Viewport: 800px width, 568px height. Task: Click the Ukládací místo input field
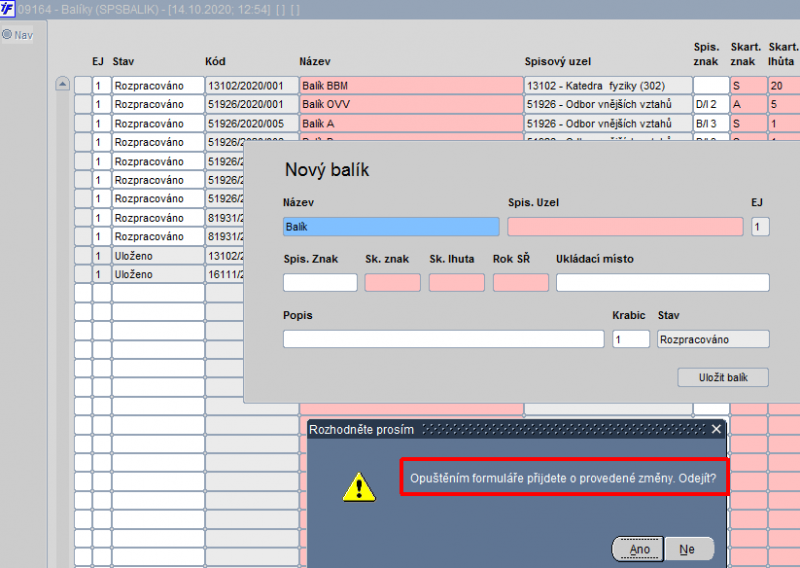click(x=663, y=282)
